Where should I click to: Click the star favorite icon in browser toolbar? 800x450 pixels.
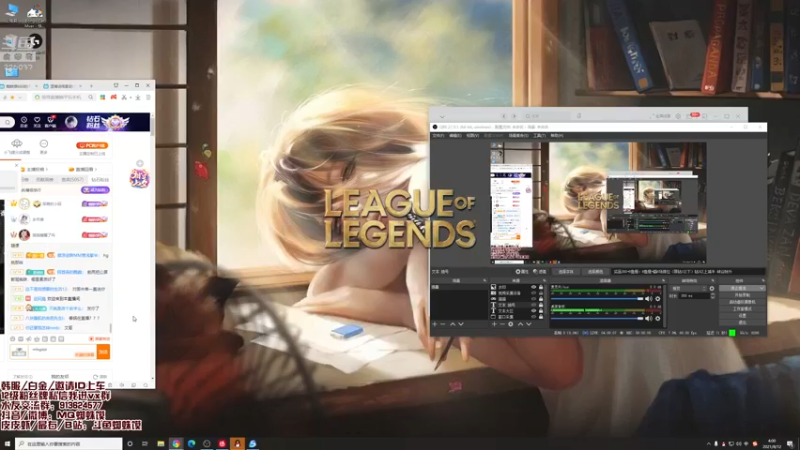12,97
